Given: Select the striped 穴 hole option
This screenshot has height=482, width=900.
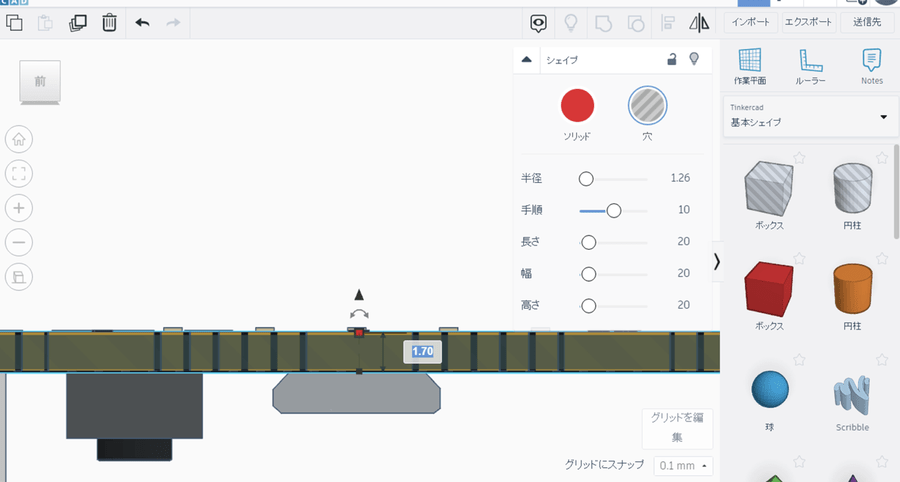Looking at the screenshot, I should coord(647,106).
